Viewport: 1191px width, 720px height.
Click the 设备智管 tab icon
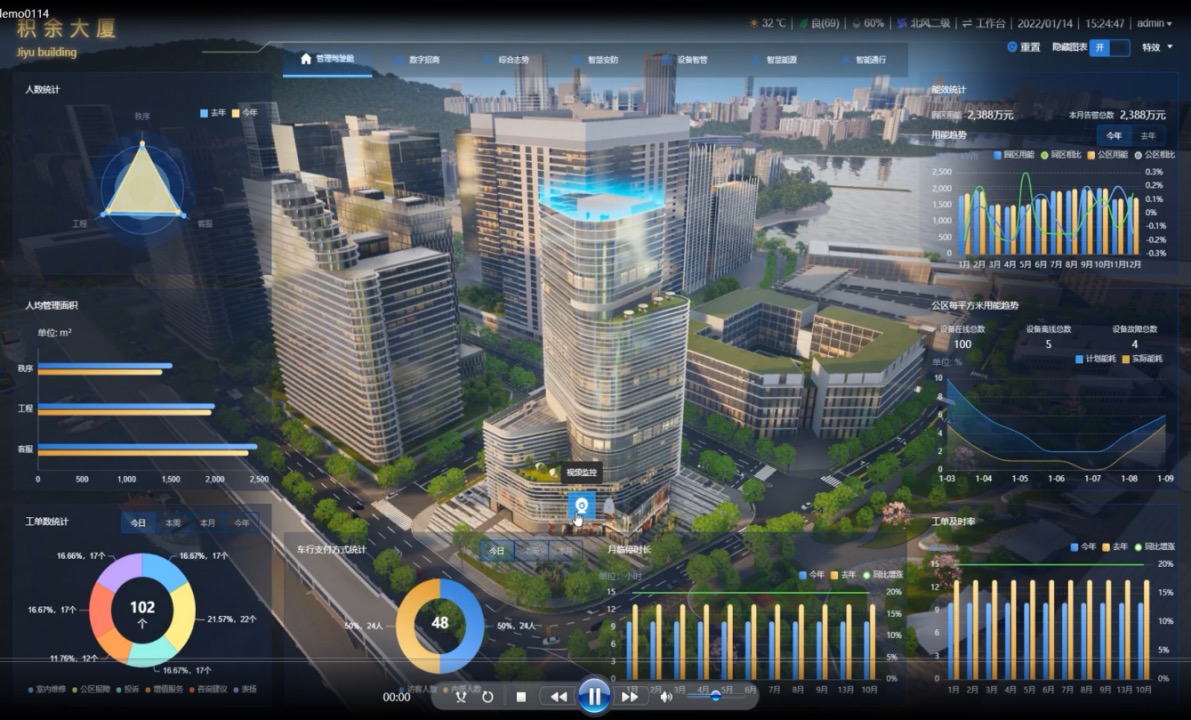click(x=667, y=59)
